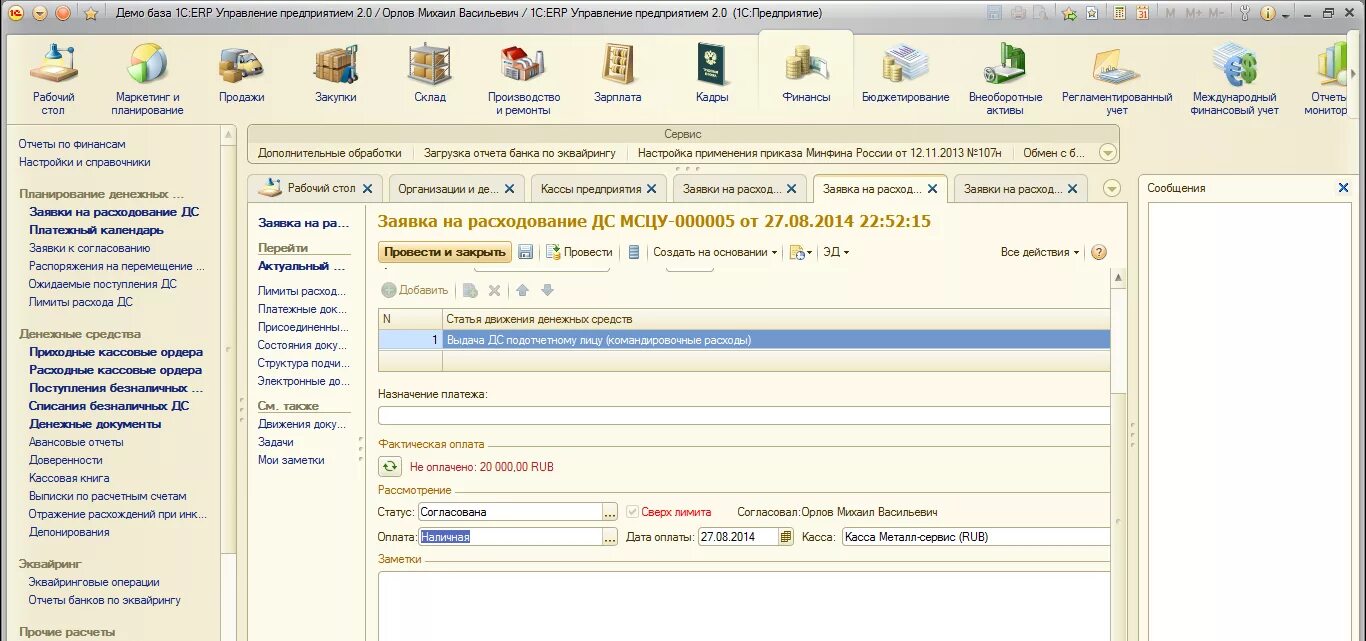Image resolution: width=1366 pixels, height=641 pixels.
Task: Open Приходные кассовые ордера link
Action: 116,352
